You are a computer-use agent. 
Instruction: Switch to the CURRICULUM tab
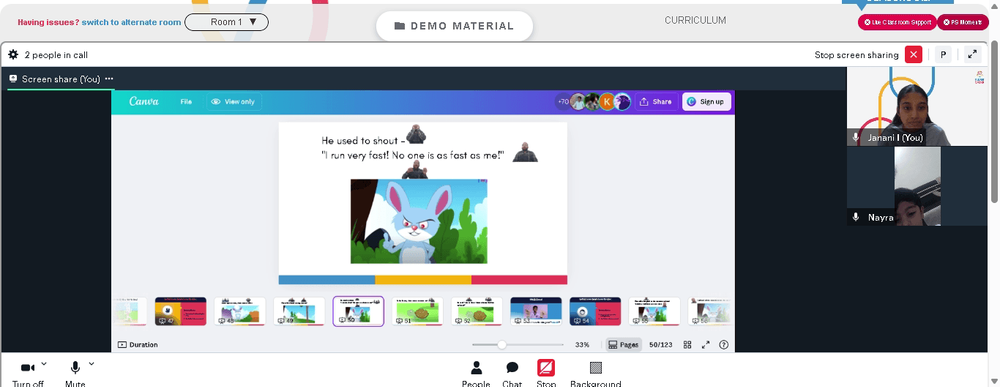(695, 20)
